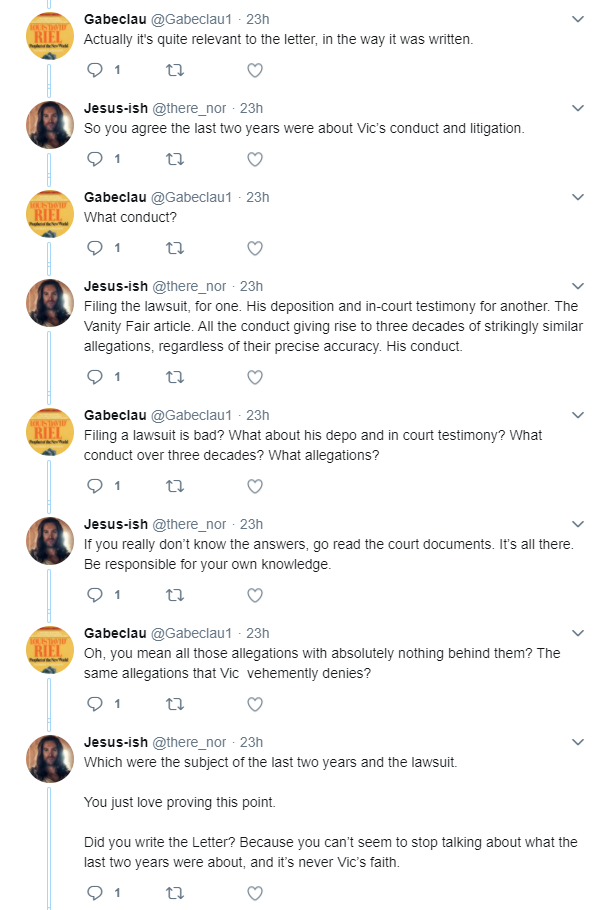Open the Jesus-ish avatar beside the 'Filing the lawsuit' tweet

point(50,303)
